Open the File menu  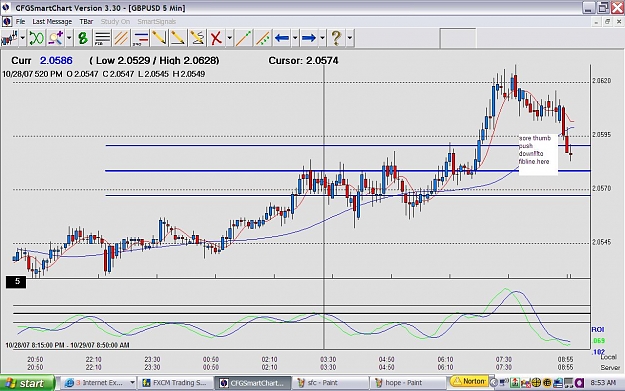[20, 22]
